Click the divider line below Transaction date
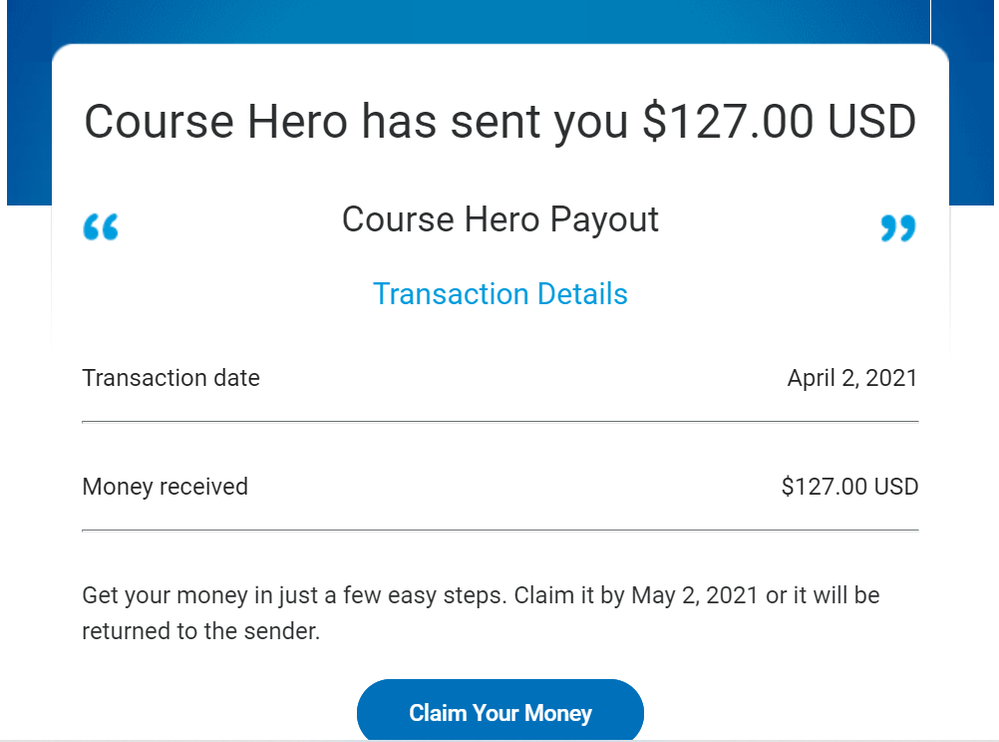The height and width of the screenshot is (742, 999). (500, 422)
